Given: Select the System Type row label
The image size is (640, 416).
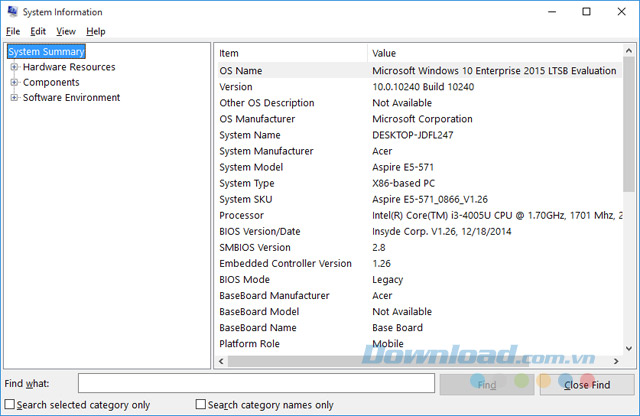Looking at the screenshot, I should click(247, 183).
